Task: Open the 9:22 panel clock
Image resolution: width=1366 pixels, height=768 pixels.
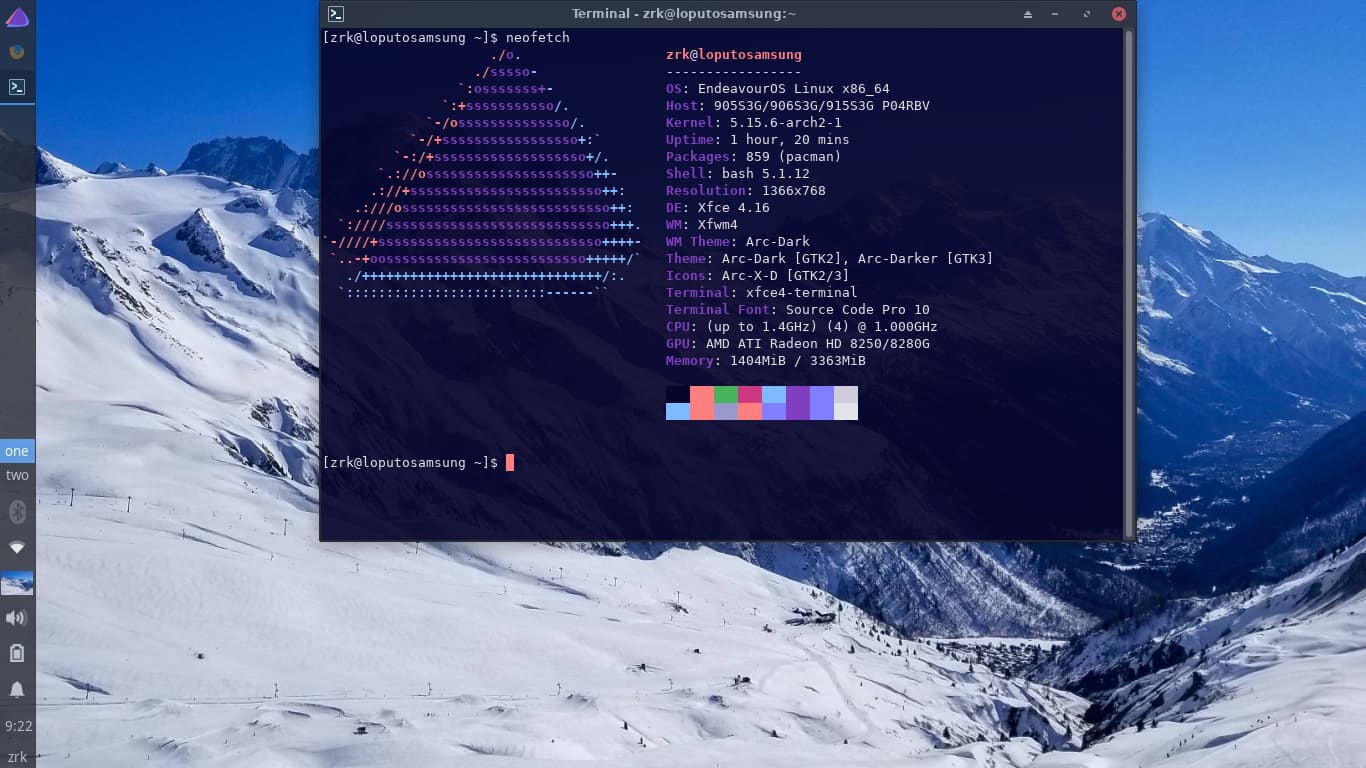Action: (18, 726)
